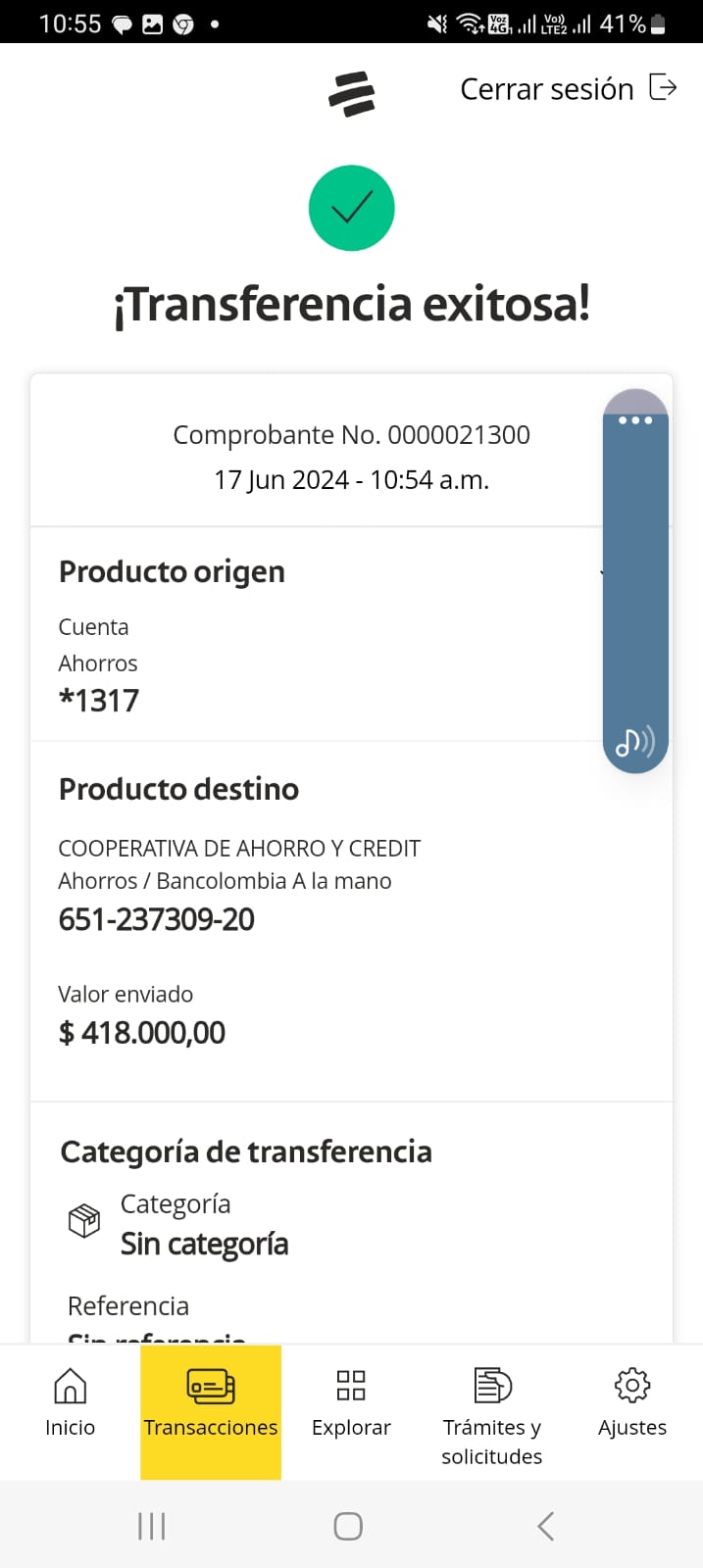Click the logout arrow icon
This screenshot has height=1568, width=703.
(664, 88)
